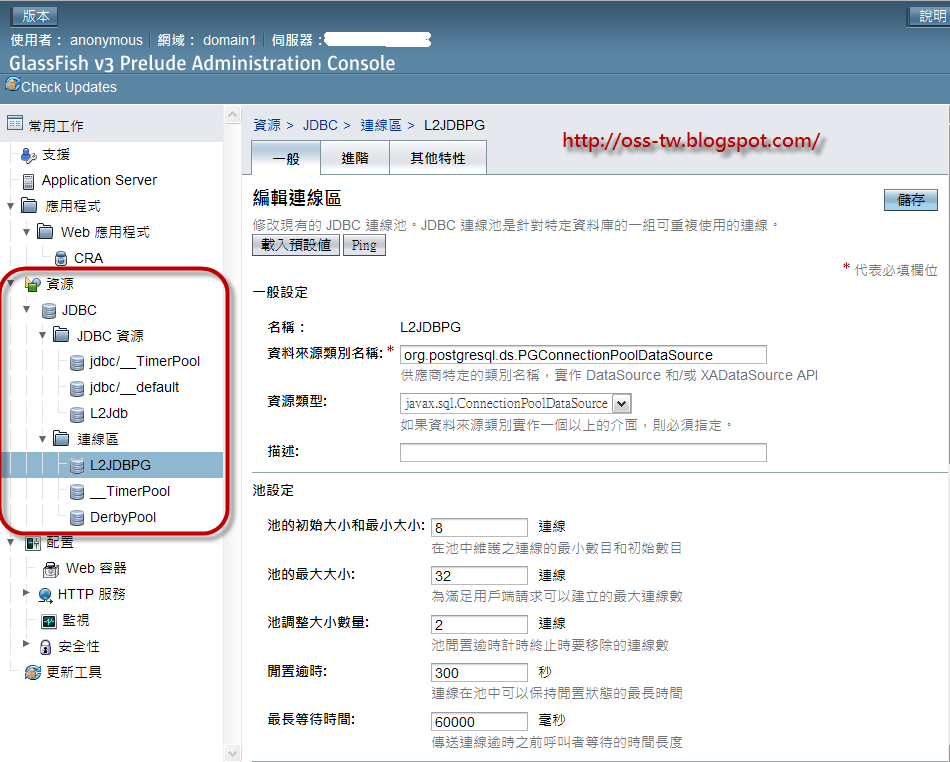
Task: Click the JDBC database icon
Action: (x=49, y=311)
